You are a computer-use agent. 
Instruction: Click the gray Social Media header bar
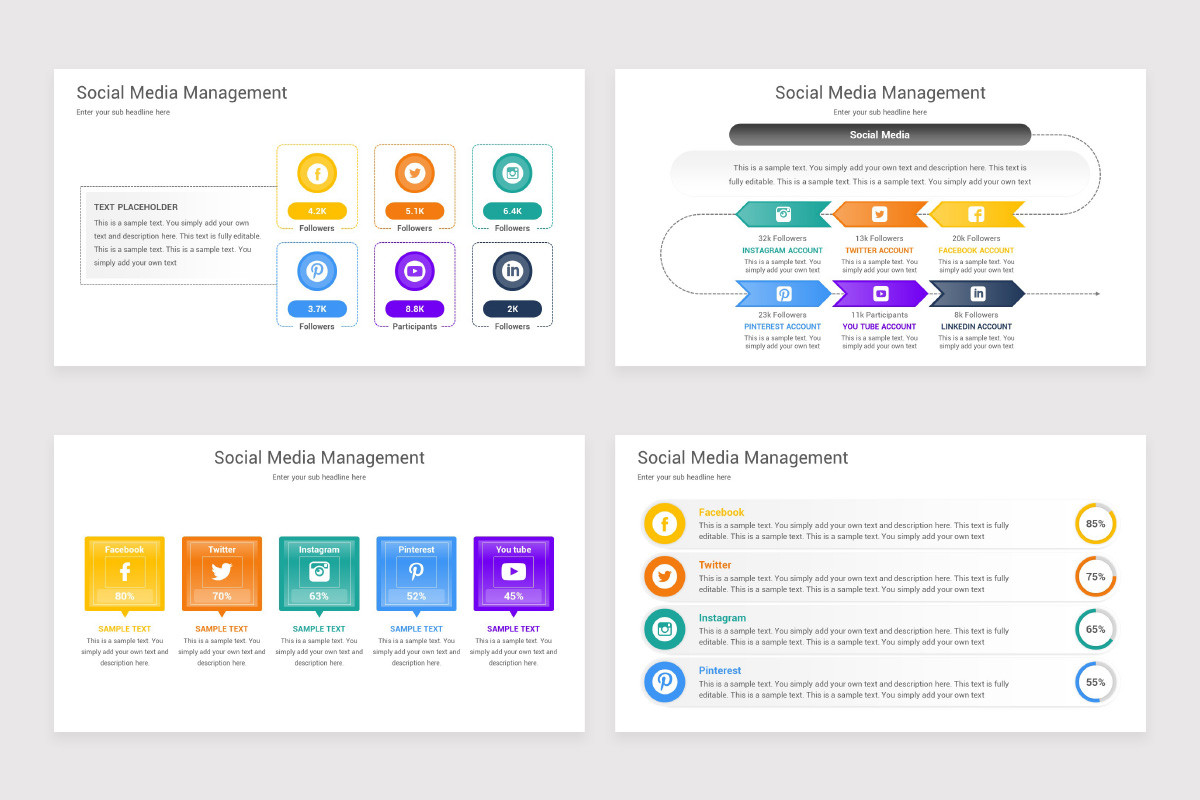880,135
